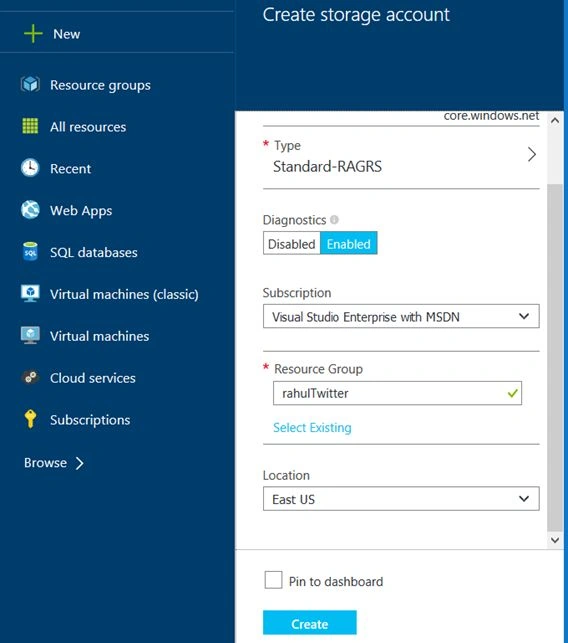
Task: Click the Cloud services gears icon
Action: (30, 377)
